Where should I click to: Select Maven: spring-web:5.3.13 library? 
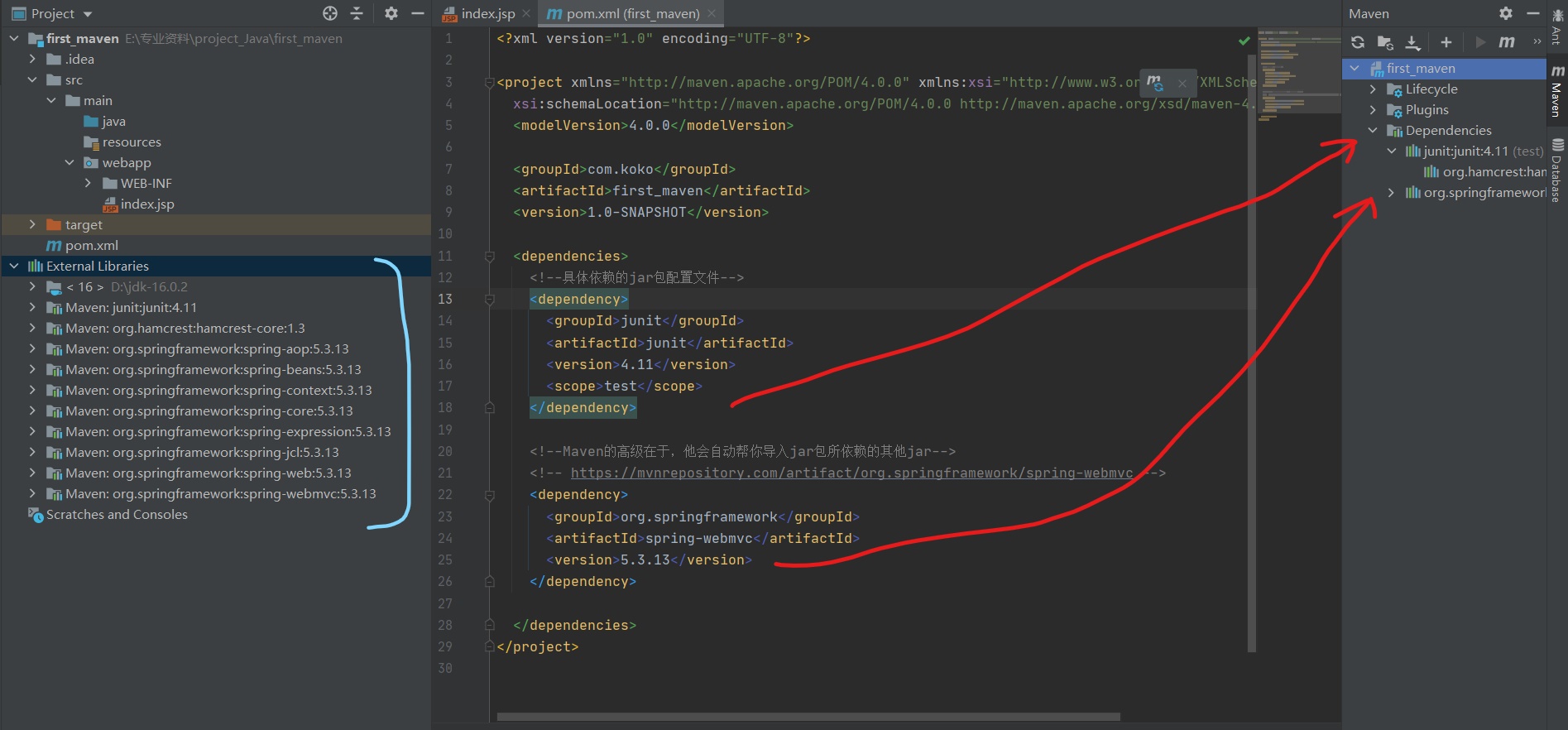click(x=199, y=473)
